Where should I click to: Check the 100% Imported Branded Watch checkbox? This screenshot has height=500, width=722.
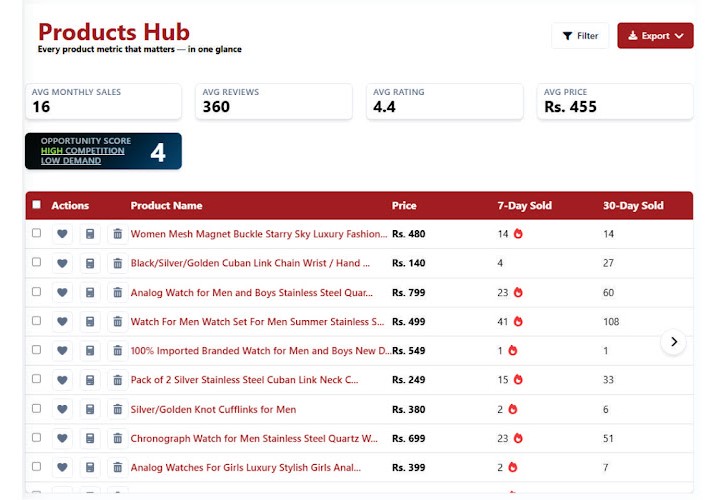point(36,349)
